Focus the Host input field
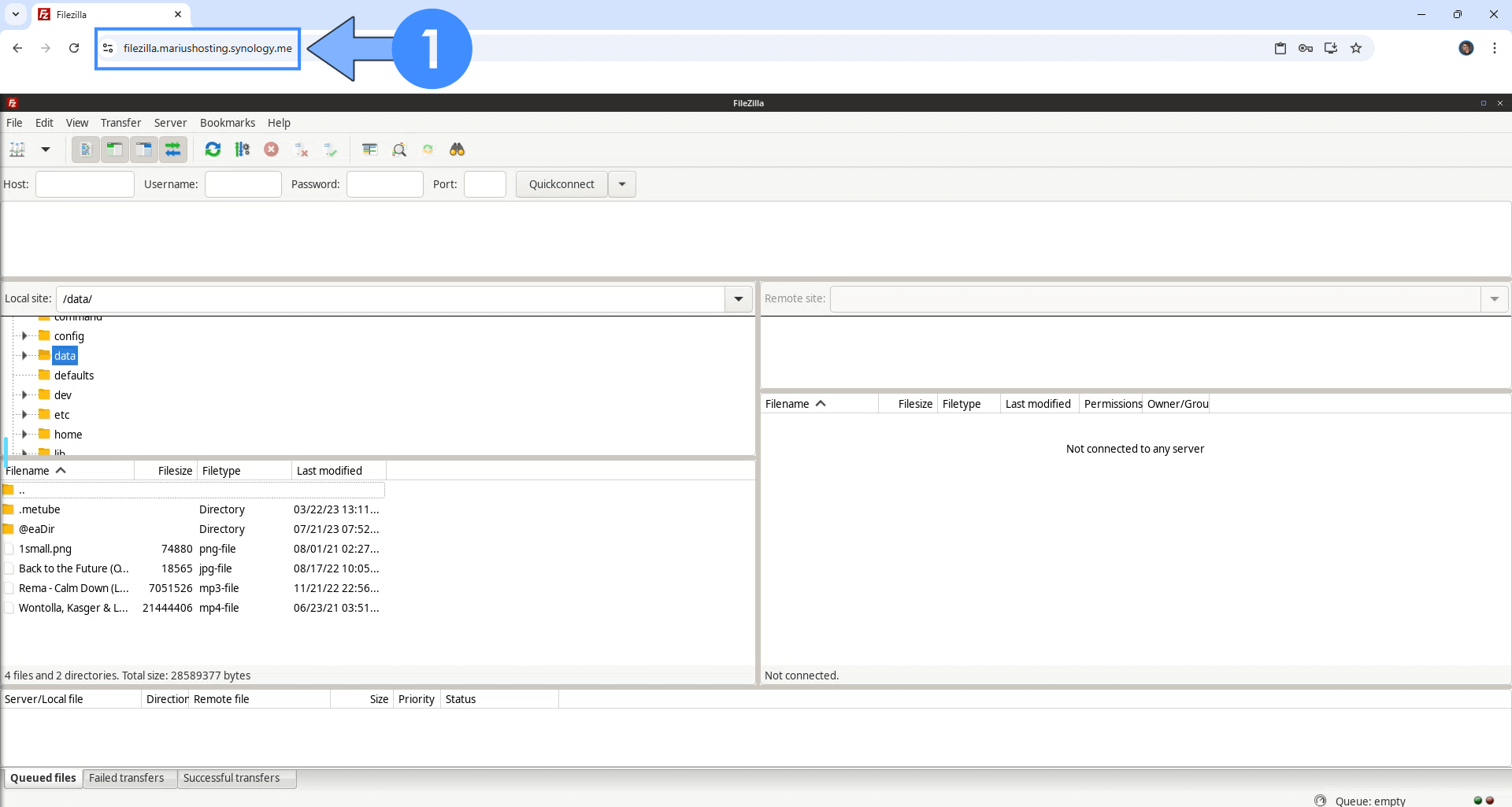1512x807 pixels. coord(85,184)
